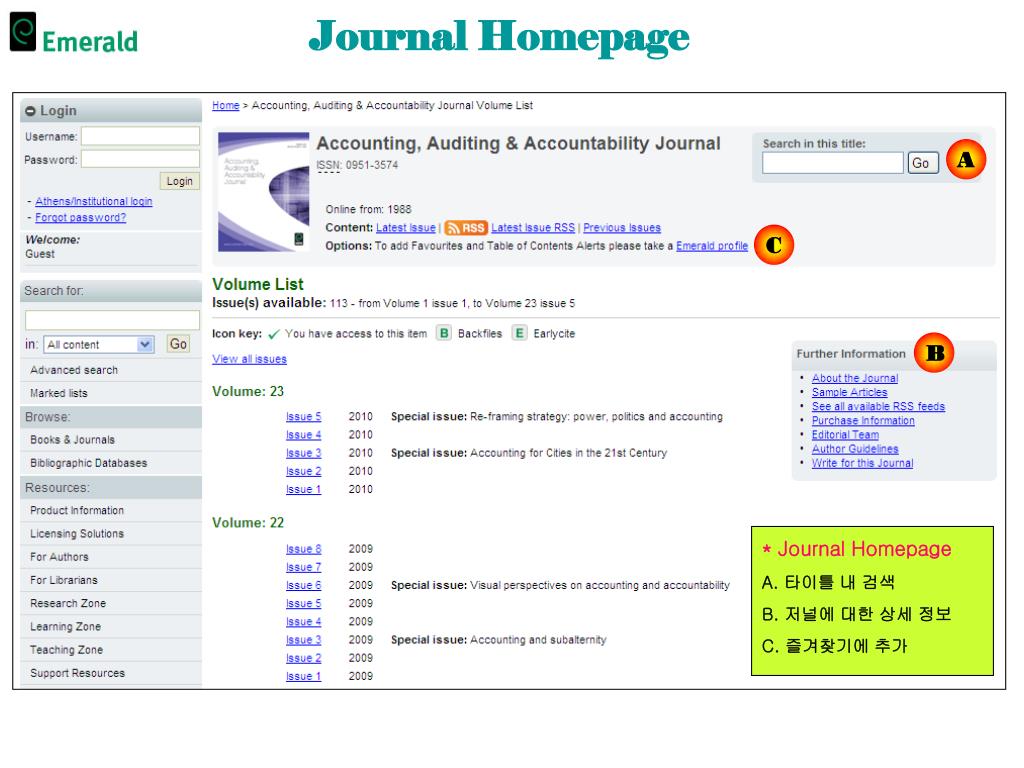Click the Backfiles B icon in icon key
This screenshot has width=1024, height=768.
443,333
